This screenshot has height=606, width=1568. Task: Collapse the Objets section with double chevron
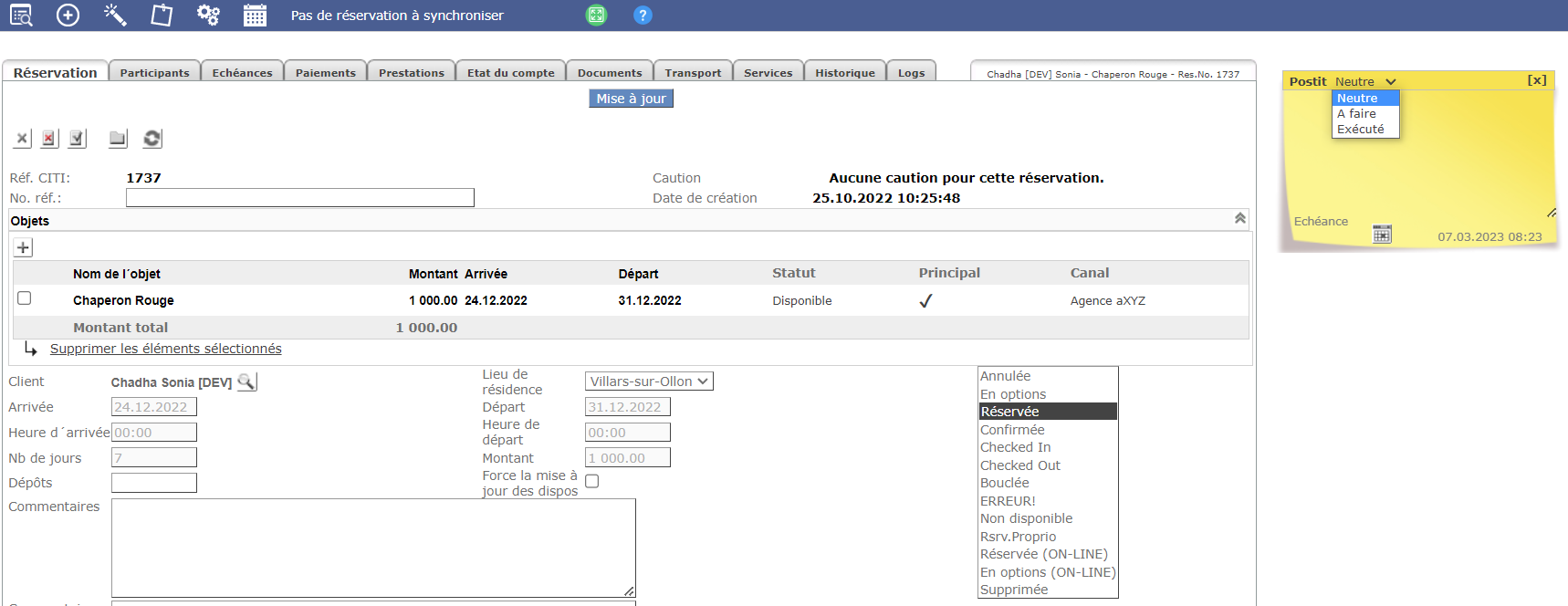pos(1239,219)
